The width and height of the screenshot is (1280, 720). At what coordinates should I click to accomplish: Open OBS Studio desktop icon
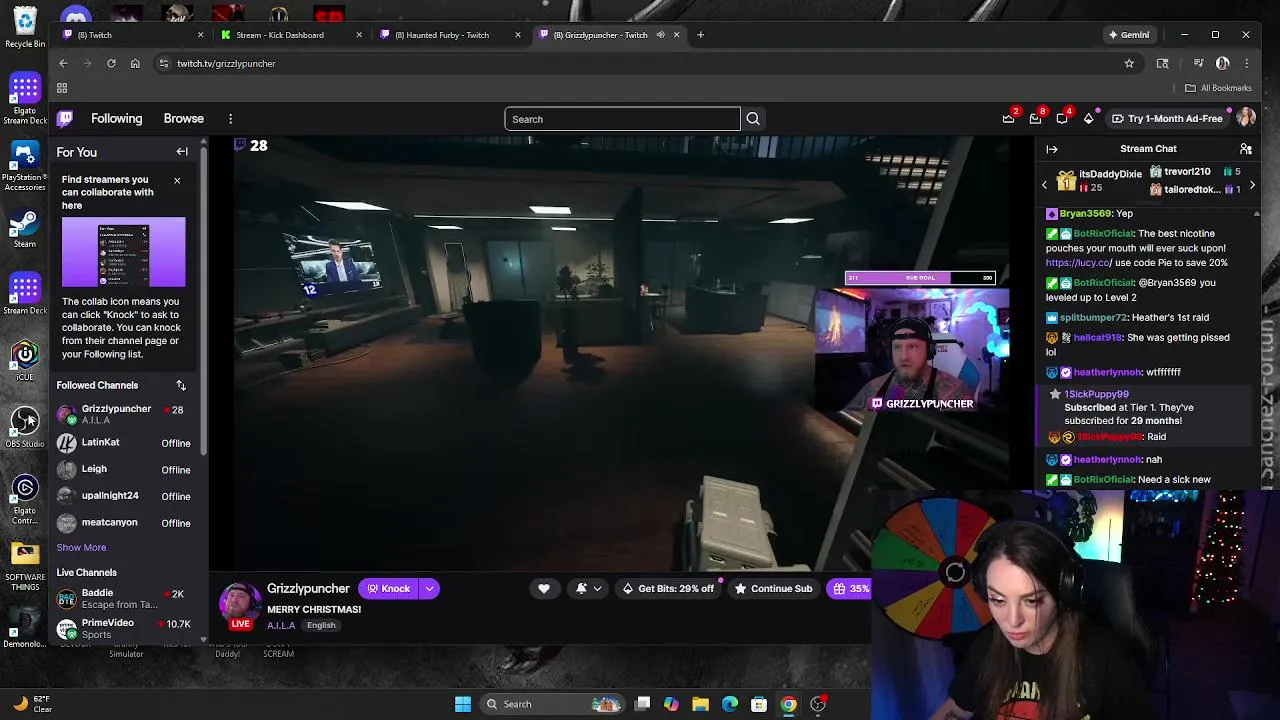tap(25, 426)
